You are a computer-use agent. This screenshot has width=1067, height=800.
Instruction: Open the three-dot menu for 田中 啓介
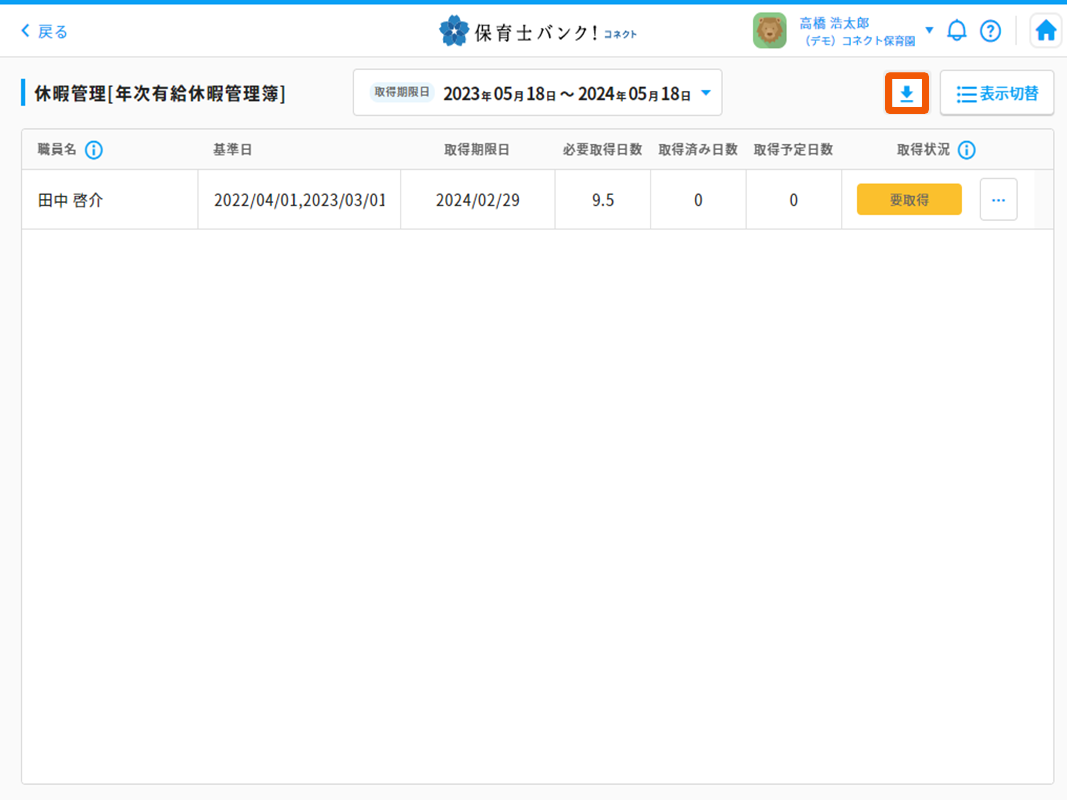[998, 200]
